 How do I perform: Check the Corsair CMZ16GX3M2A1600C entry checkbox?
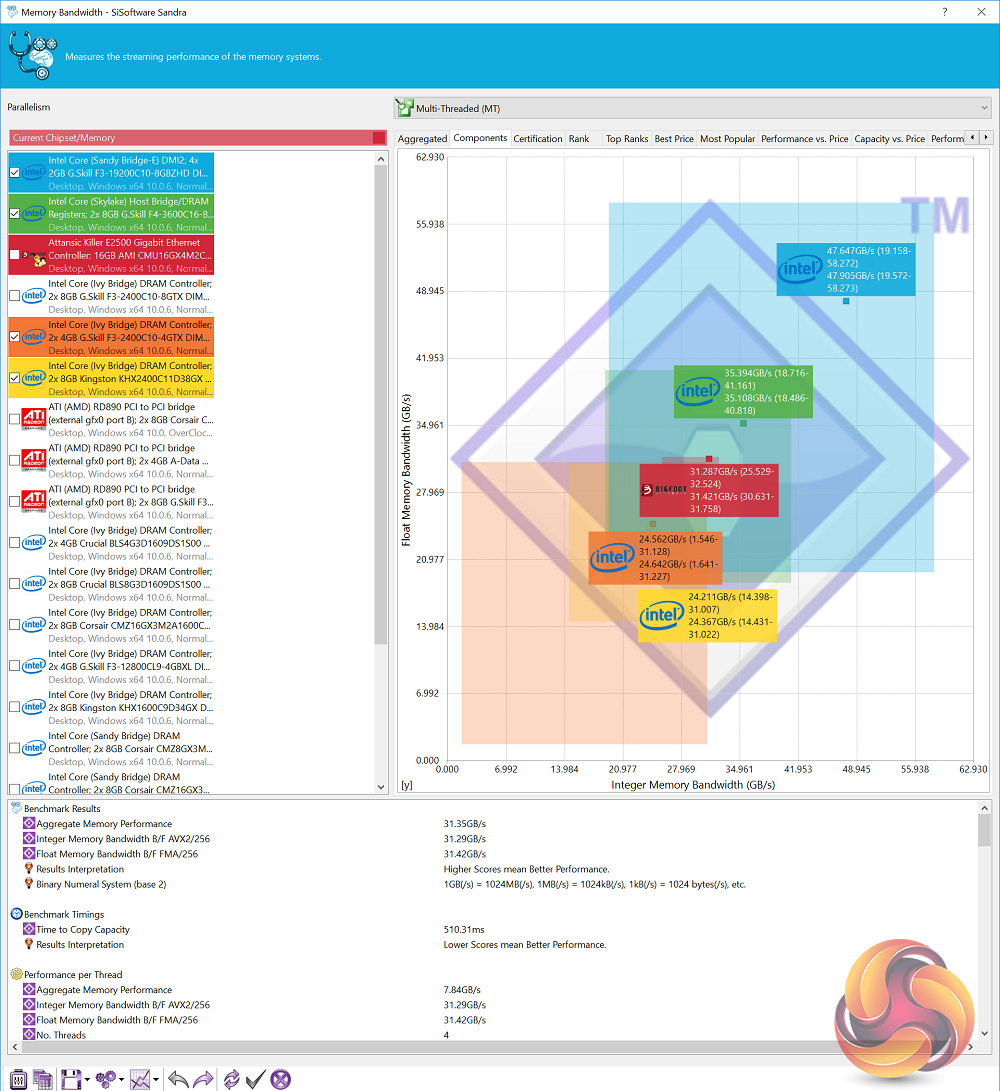tap(15, 625)
